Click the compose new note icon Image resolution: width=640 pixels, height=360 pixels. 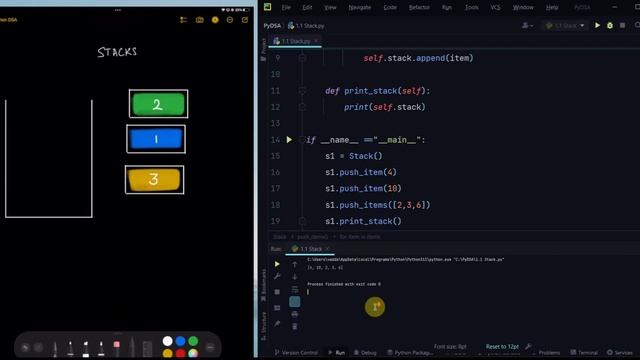coord(245,20)
